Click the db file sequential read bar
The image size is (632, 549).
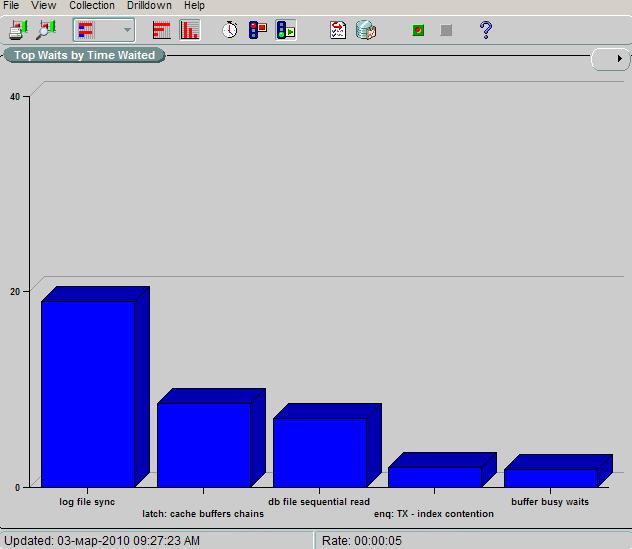click(x=320, y=452)
